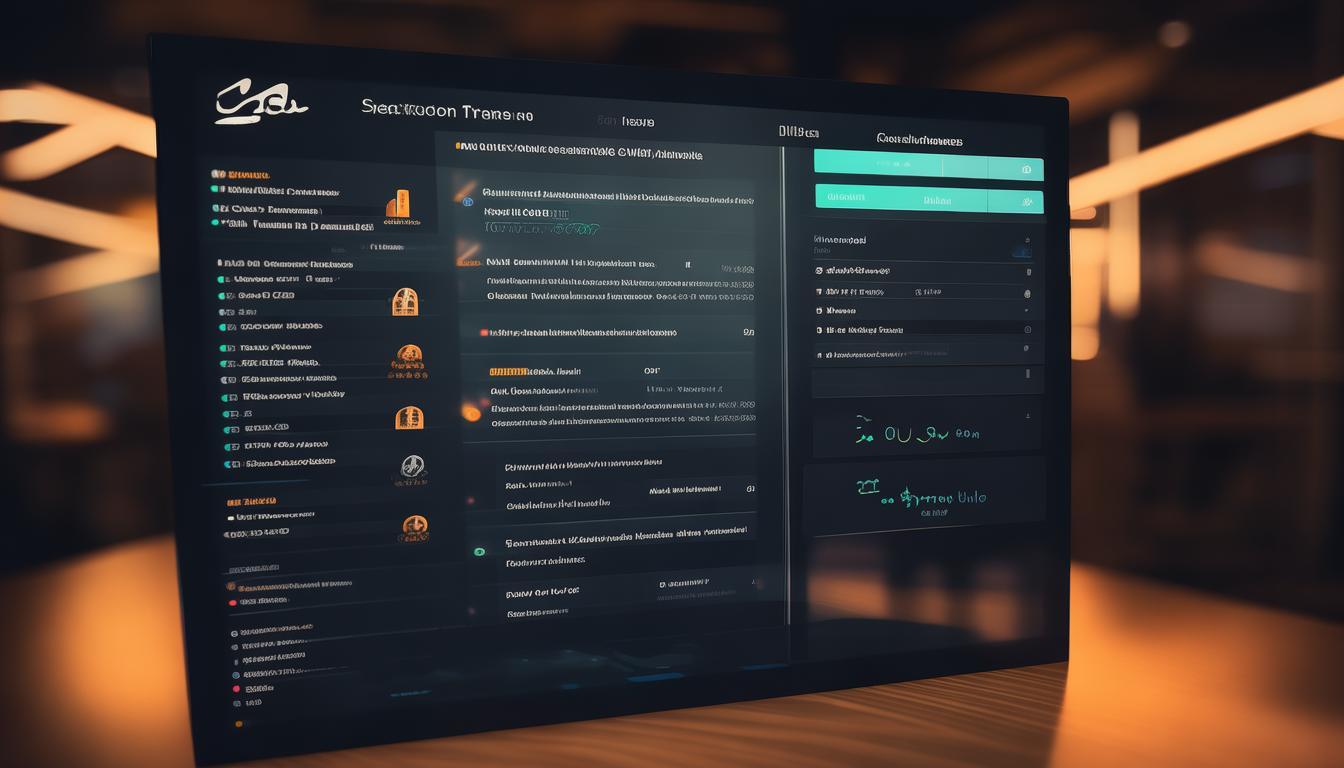
Task: Open the grey circular emblem icon in sidebar
Action: tap(412, 467)
